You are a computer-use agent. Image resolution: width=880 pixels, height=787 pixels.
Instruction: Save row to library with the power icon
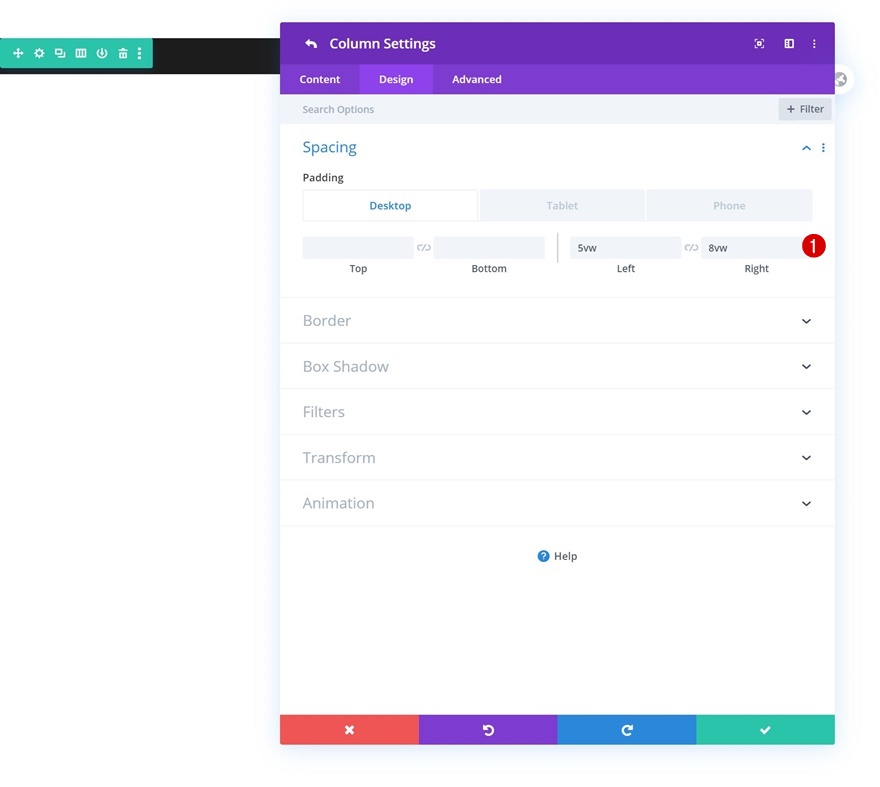pyautogui.click(x=102, y=53)
